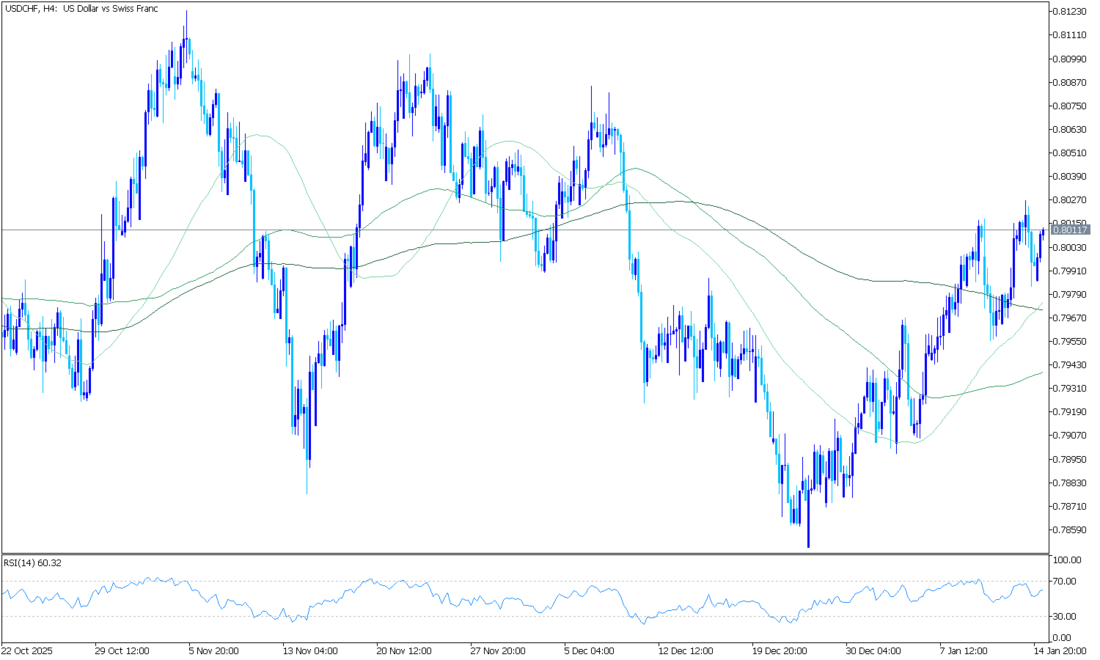Click the 13 Nov 04:00 time label
The image size is (1100, 660).
tap(308, 649)
